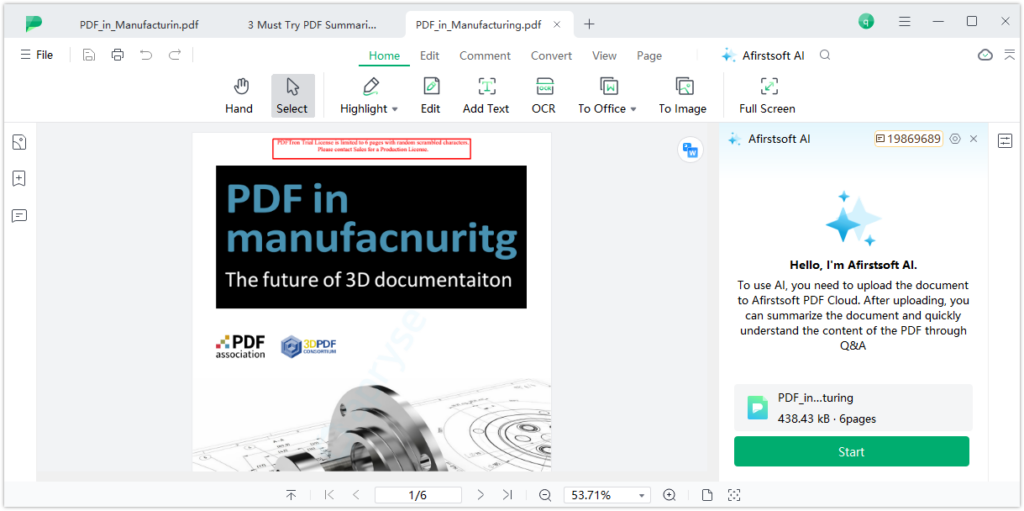Click the Afirstsoft AI toolbar button
1024x511 pixels.
763,56
